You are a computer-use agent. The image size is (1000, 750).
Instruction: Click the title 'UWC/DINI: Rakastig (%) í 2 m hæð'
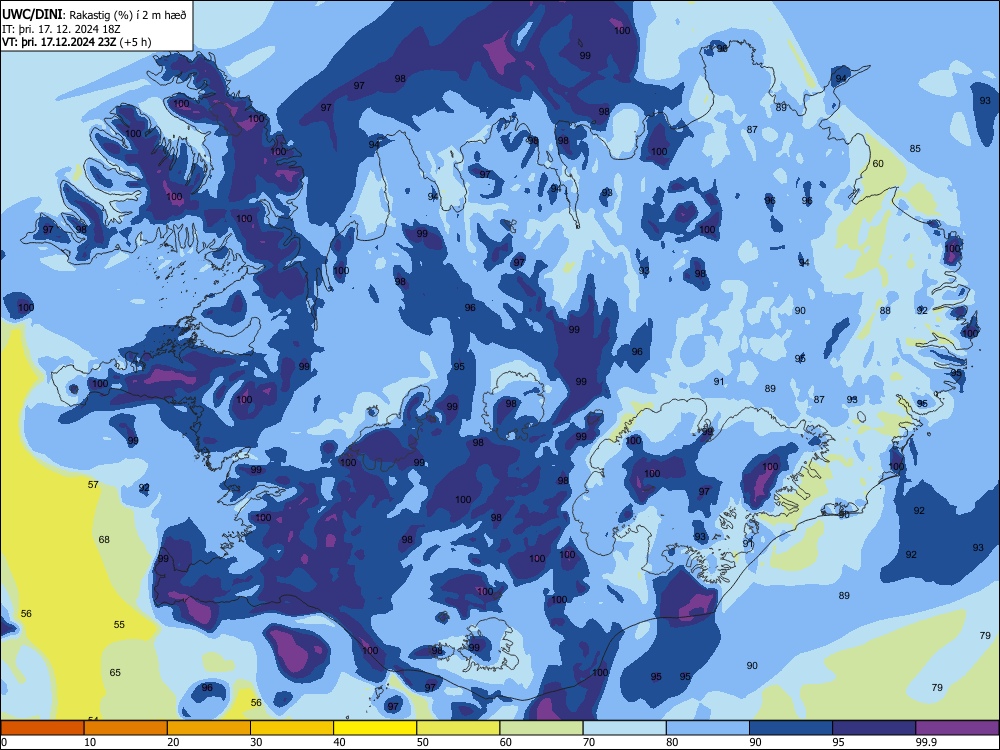[94, 15]
